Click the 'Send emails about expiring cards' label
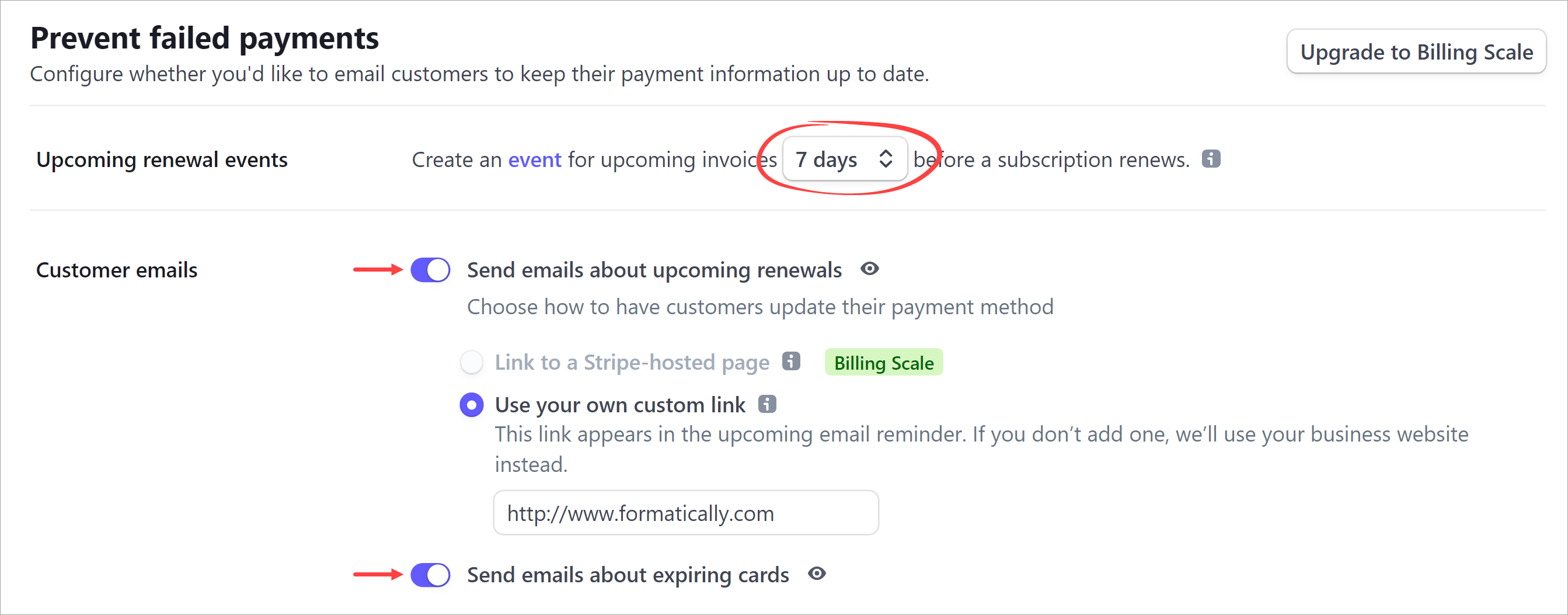This screenshot has width=1568, height=615. (x=628, y=575)
